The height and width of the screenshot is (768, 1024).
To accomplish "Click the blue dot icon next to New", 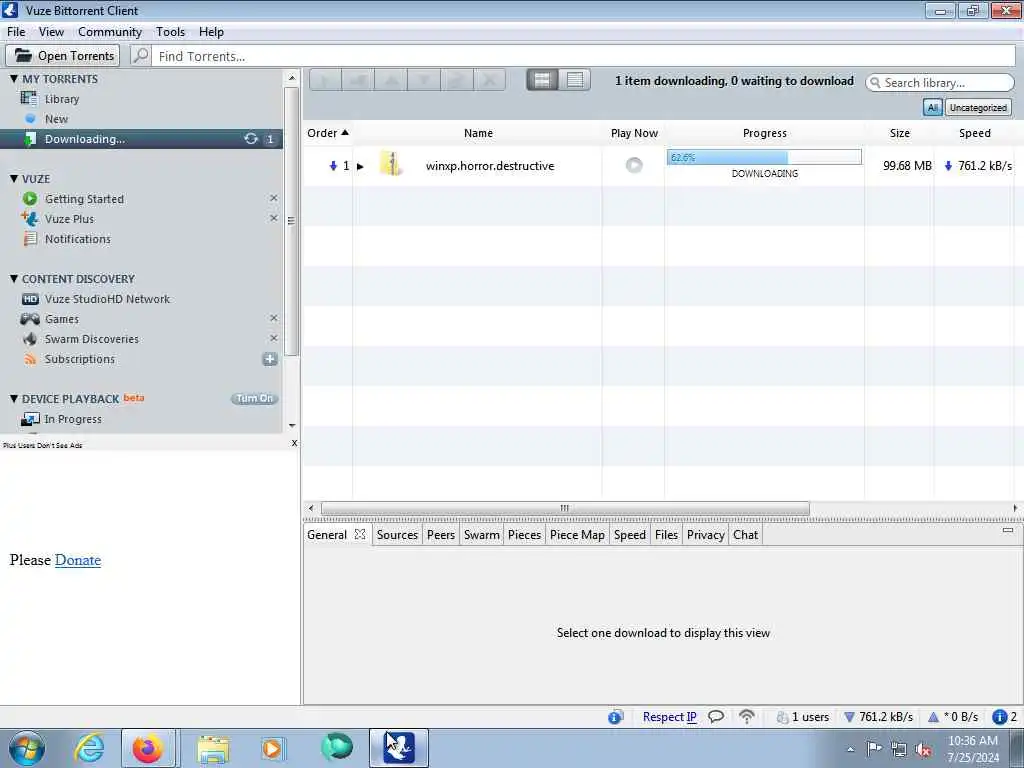I will pos(30,118).
